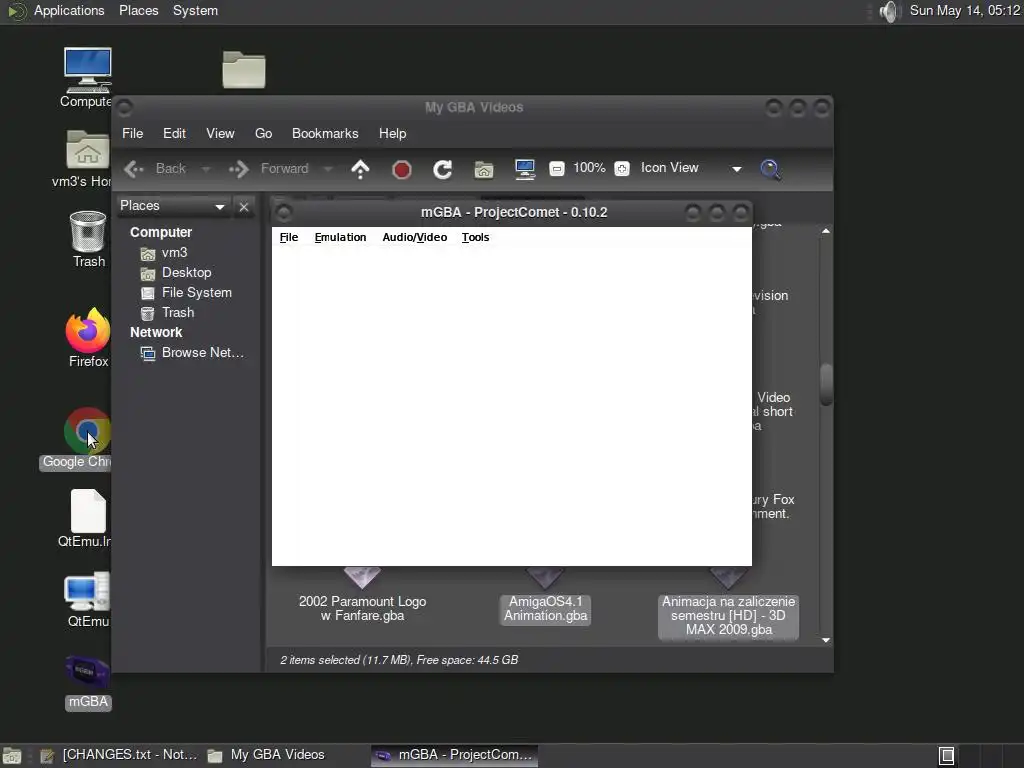Click the status bar items selected text
The width and height of the screenshot is (1024, 768).
point(399,660)
